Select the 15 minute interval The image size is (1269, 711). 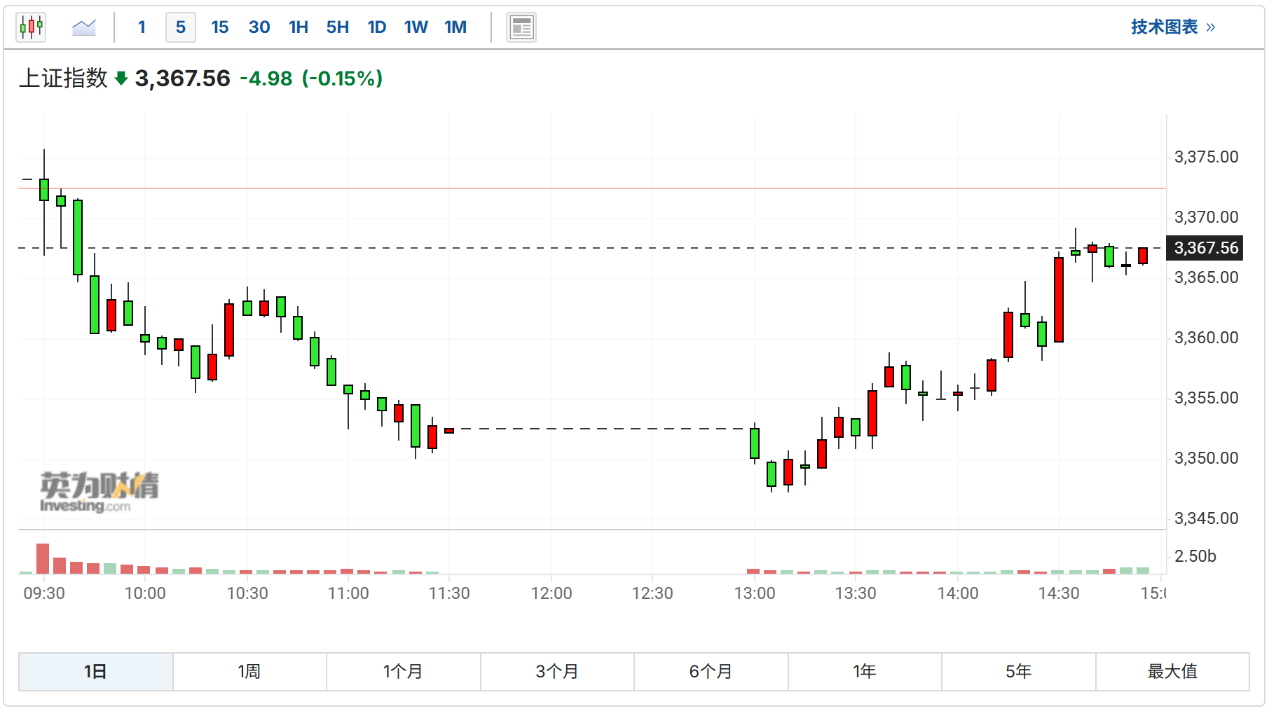tap(220, 27)
